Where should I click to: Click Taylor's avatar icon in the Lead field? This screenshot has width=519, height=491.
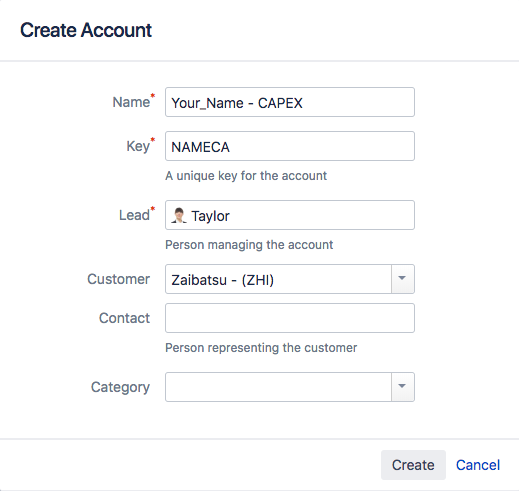179,215
